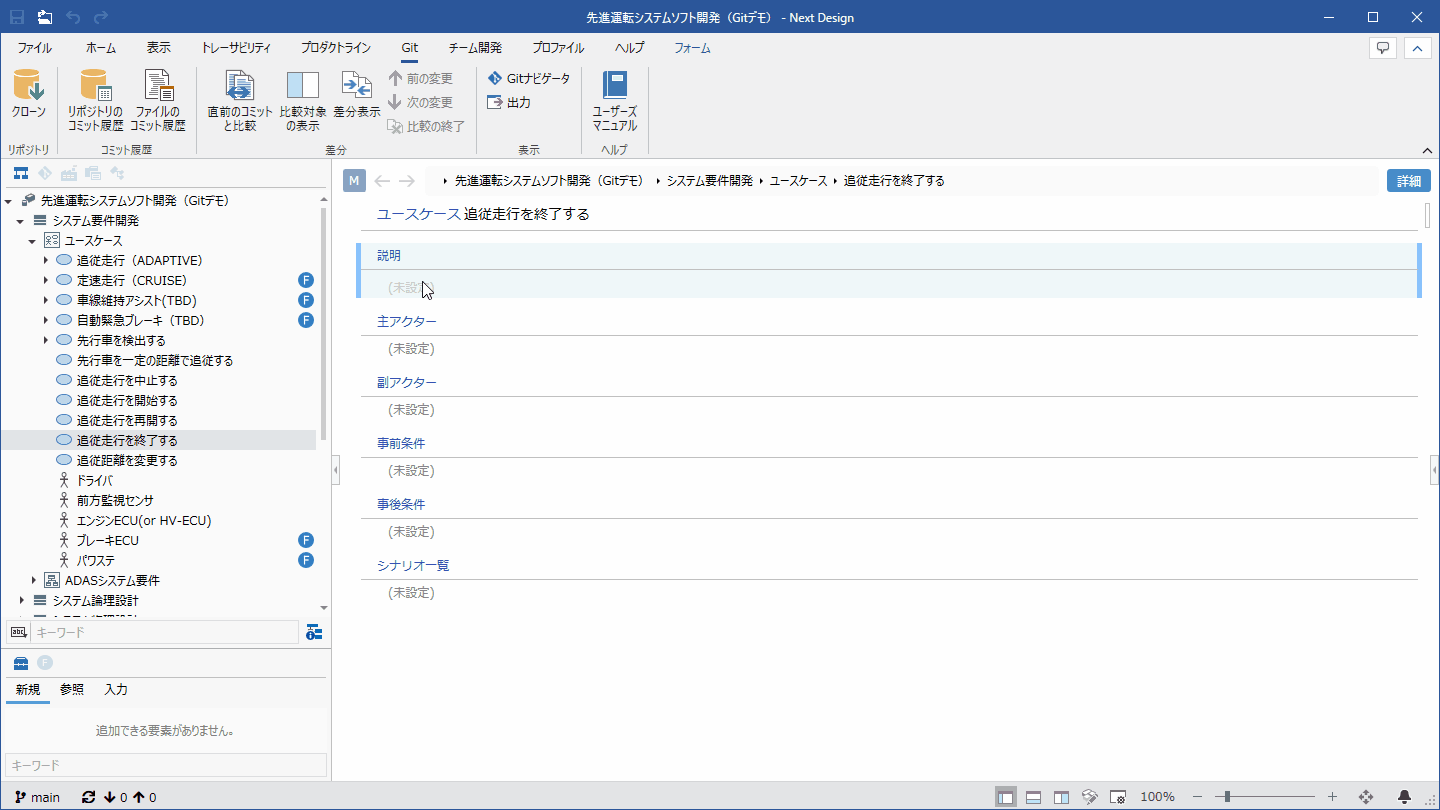Select 追従距離を変更する tree item
The image size is (1440, 810).
[x=127, y=460]
